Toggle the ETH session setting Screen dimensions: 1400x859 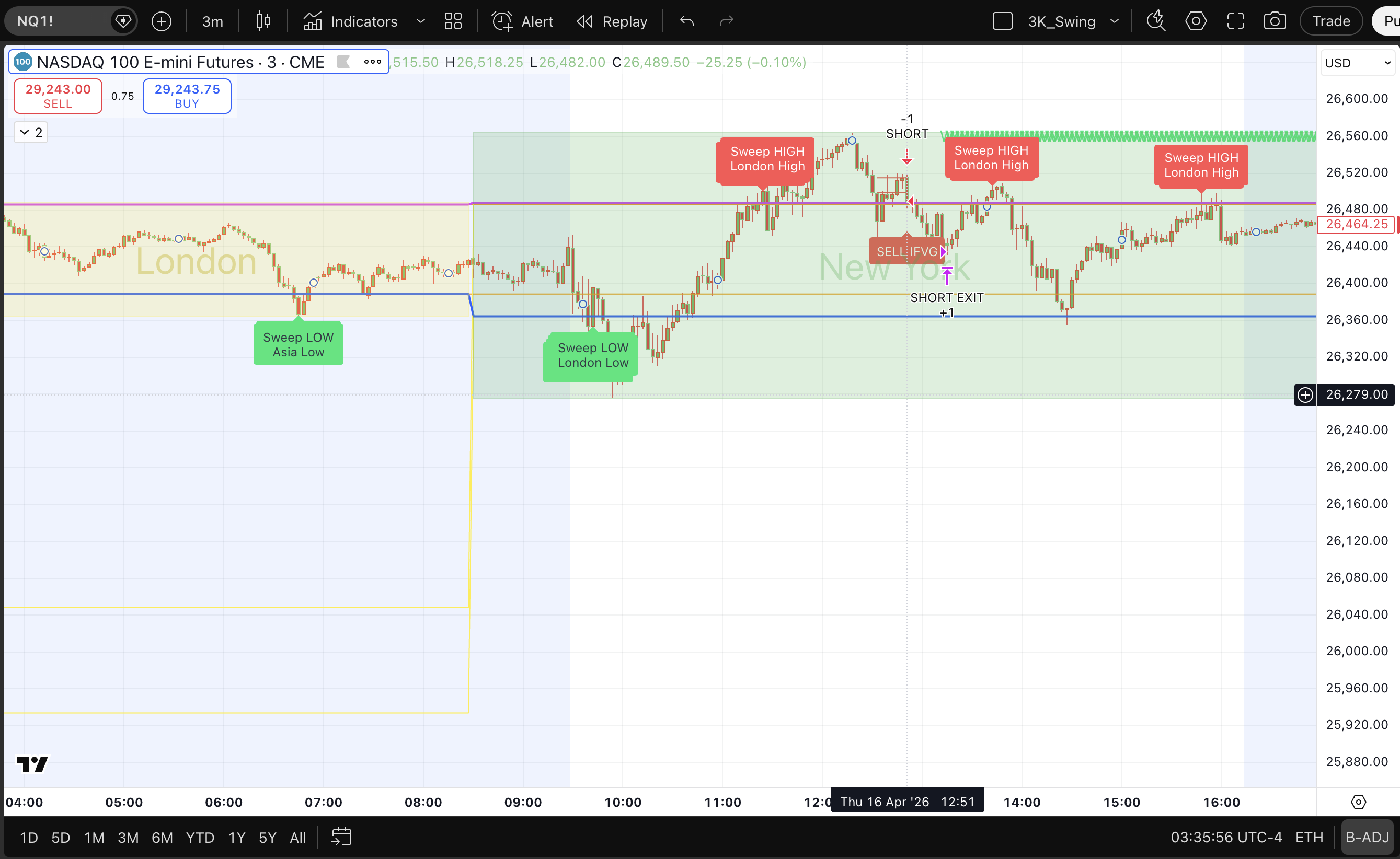coord(1309,838)
